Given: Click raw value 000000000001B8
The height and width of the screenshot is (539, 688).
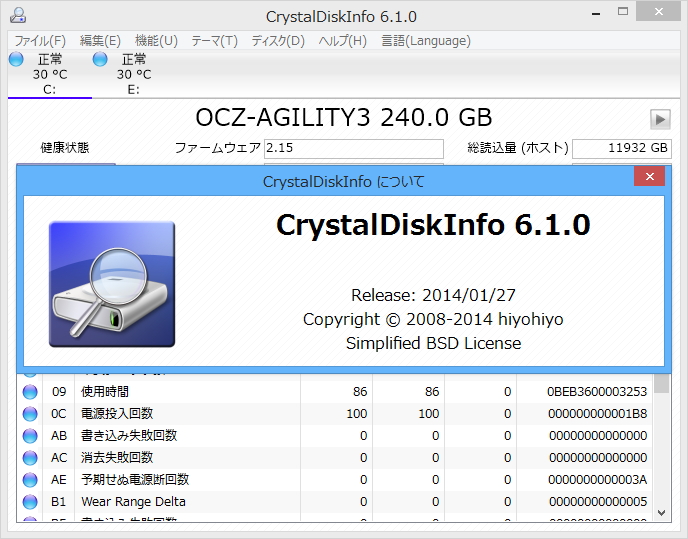Looking at the screenshot, I should pyautogui.click(x=597, y=413).
